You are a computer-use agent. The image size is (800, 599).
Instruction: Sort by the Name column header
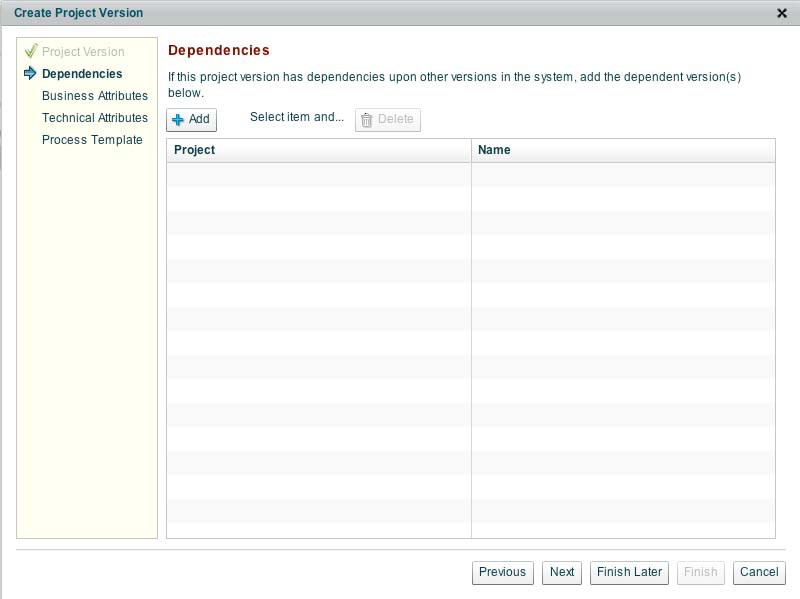point(622,150)
